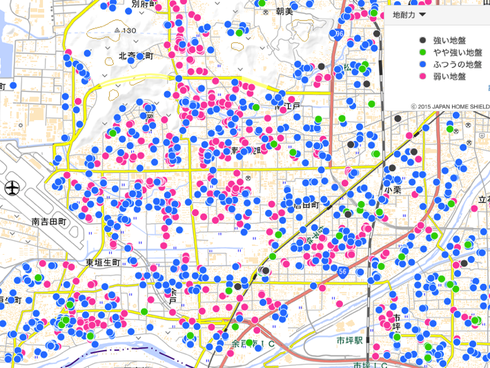Click the JAPAN HOME SHIELD copyright text
This screenshot has width=490, height=368.
coord(451,107)
